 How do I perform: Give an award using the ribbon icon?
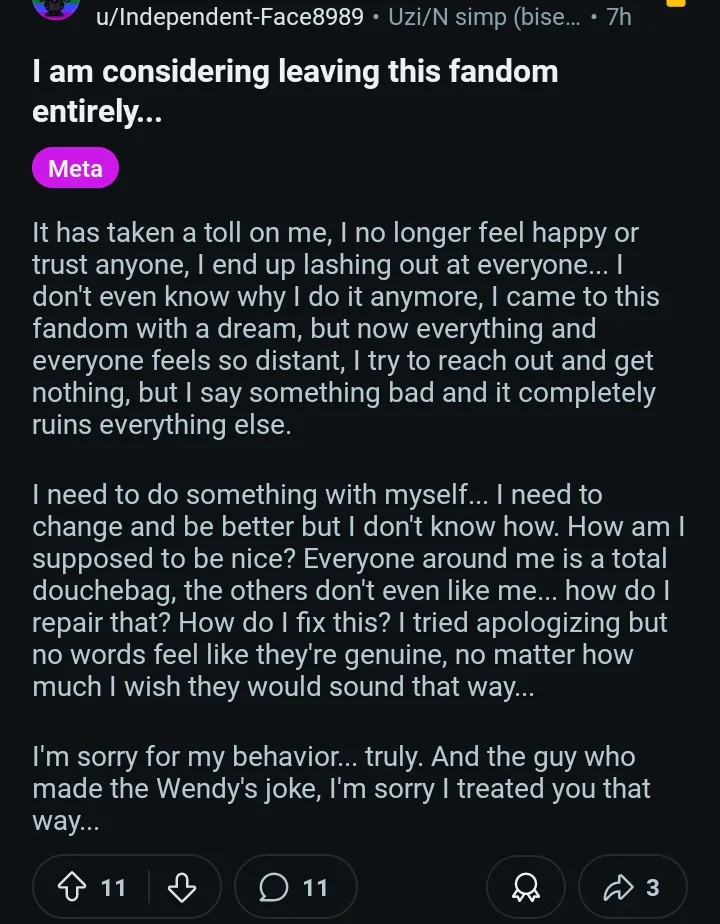point(526,887)
